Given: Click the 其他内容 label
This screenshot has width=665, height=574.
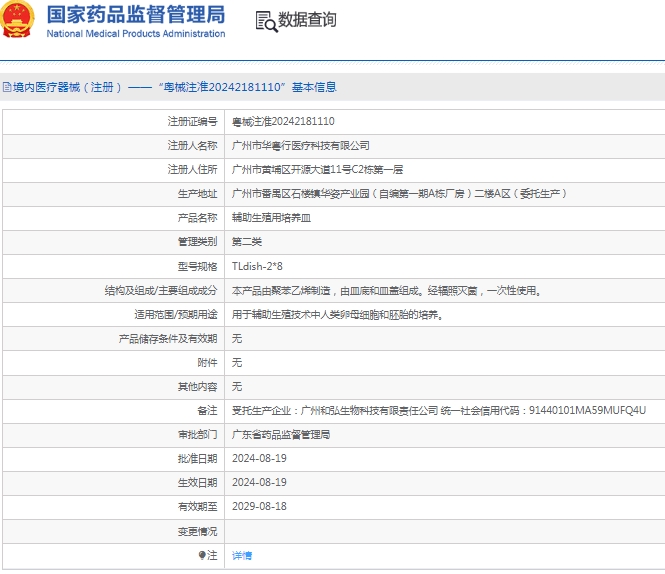Looking at the screenshot, I should [x=197, y=386].
